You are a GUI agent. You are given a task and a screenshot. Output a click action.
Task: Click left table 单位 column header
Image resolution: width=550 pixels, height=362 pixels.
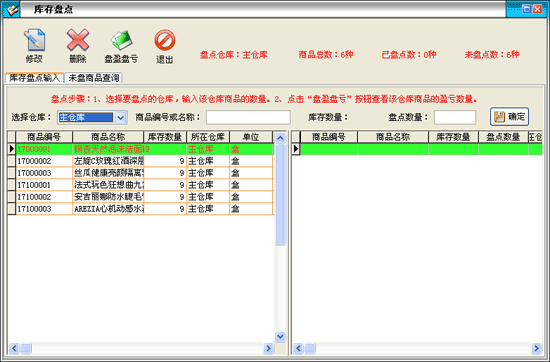pos(251,137)
